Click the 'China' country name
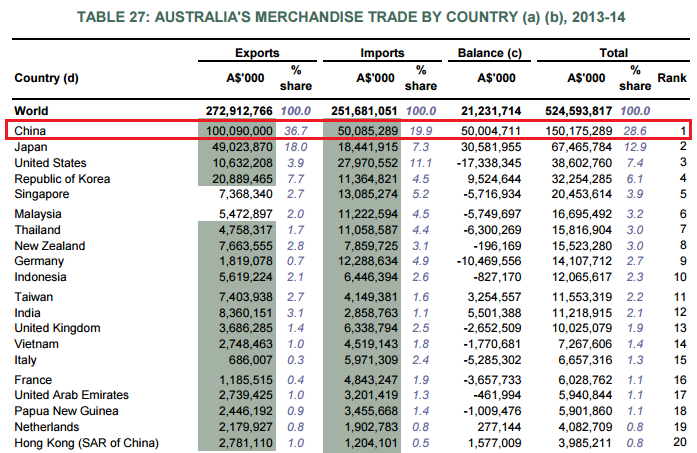The image size is (697, 453). coord(30,131)
